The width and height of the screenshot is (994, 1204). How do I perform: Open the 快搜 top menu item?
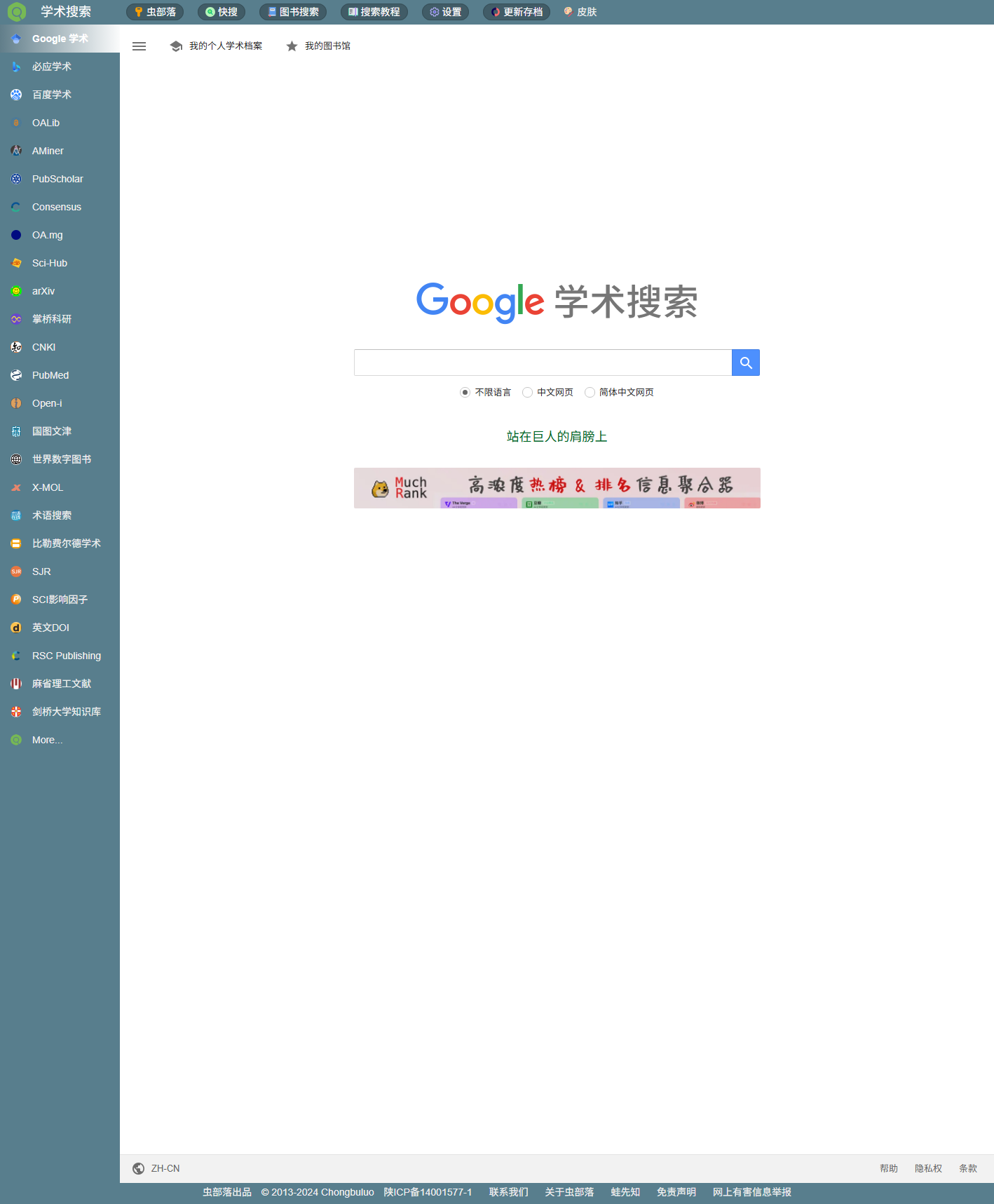pyautogui.click(x=222, y=12)
